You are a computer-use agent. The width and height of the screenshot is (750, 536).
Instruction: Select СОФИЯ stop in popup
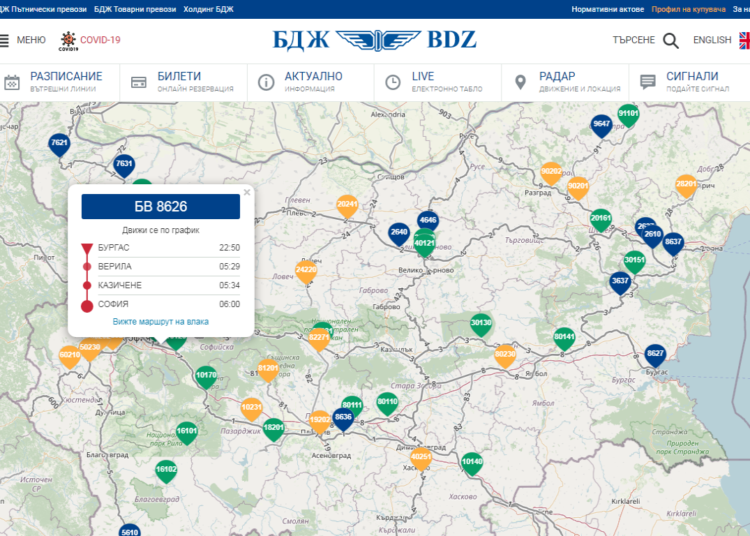point(161,304)
